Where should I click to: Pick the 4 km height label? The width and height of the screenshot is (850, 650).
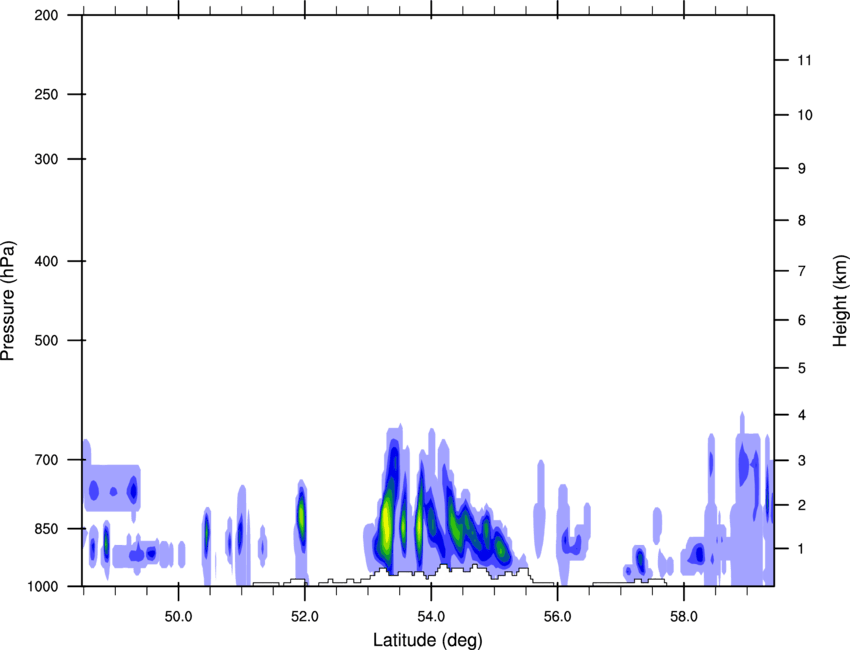(802, 415)
